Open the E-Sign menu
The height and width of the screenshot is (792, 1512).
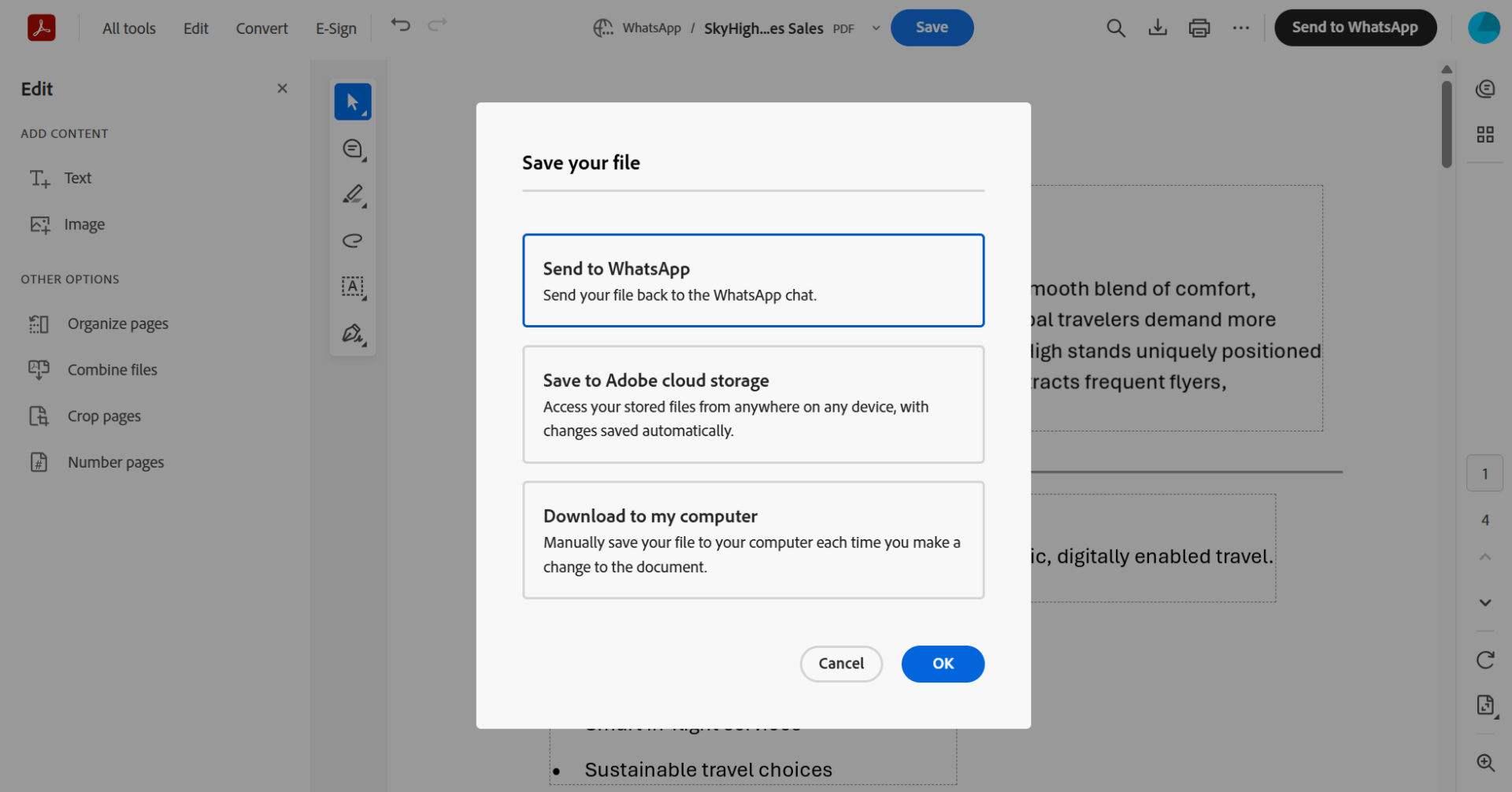click(x=335, y=28)
